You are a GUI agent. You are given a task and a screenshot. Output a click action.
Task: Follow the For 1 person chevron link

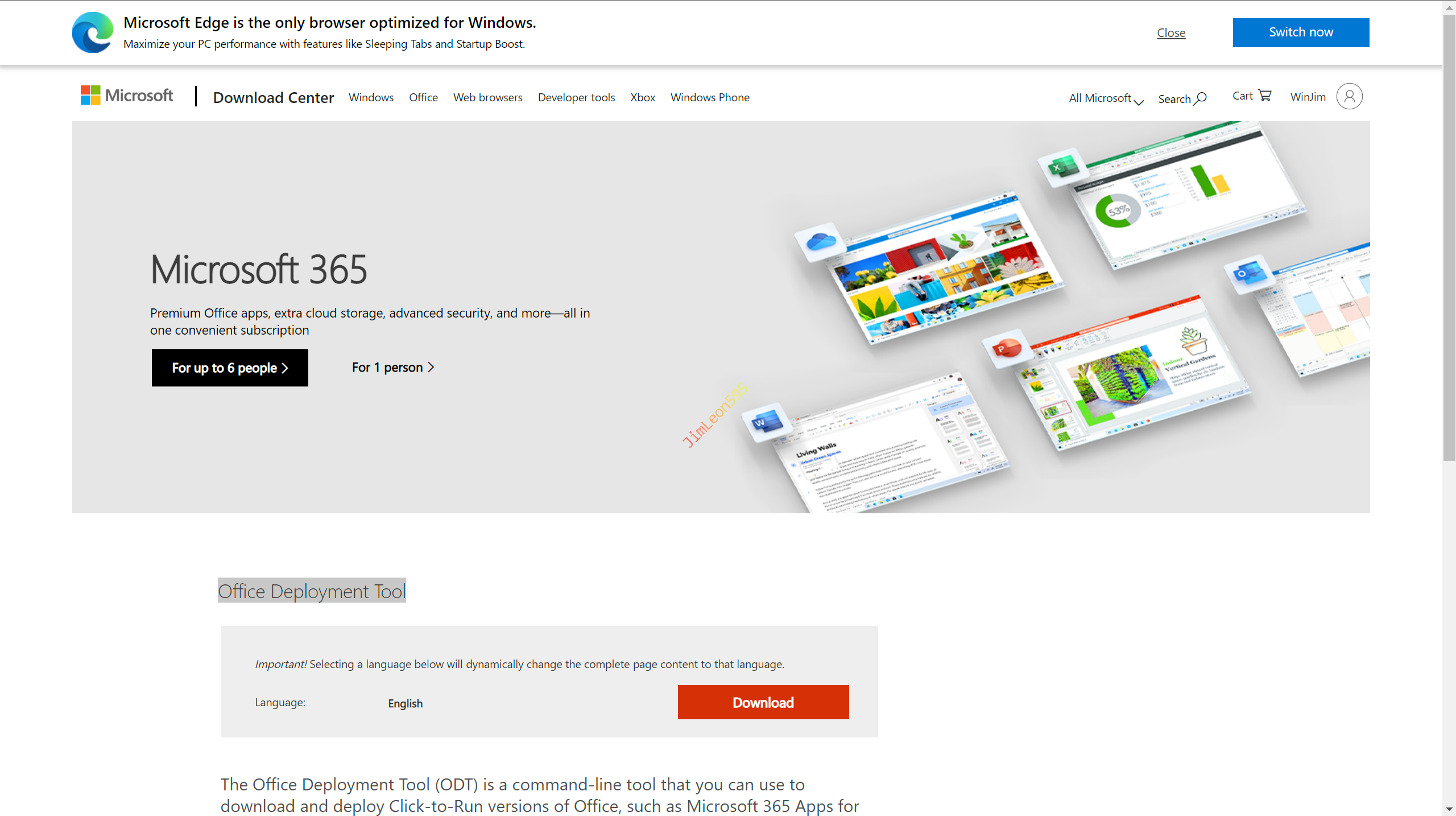point(393,368)
